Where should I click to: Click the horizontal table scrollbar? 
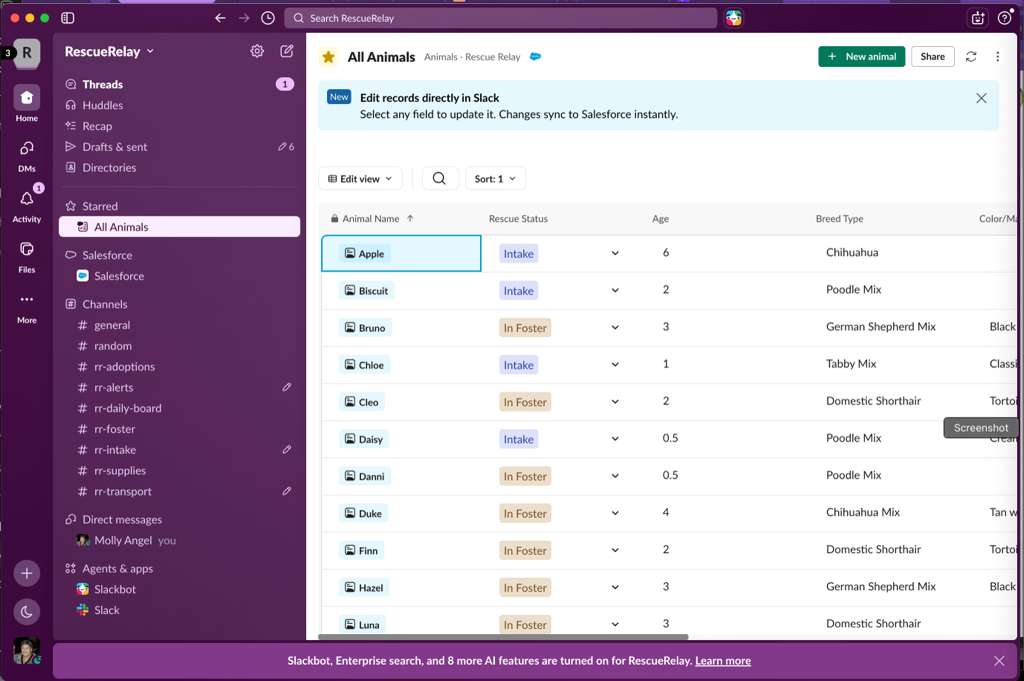[x=503, y=637]
